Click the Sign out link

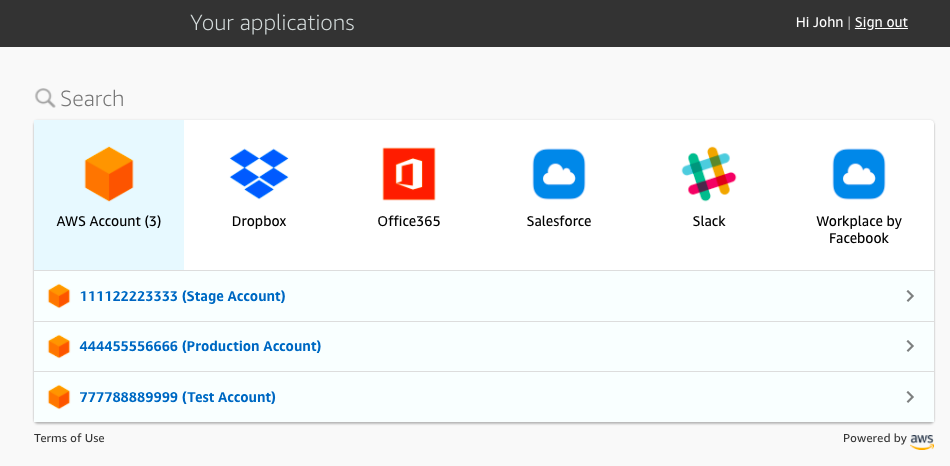tap(881, 23)
